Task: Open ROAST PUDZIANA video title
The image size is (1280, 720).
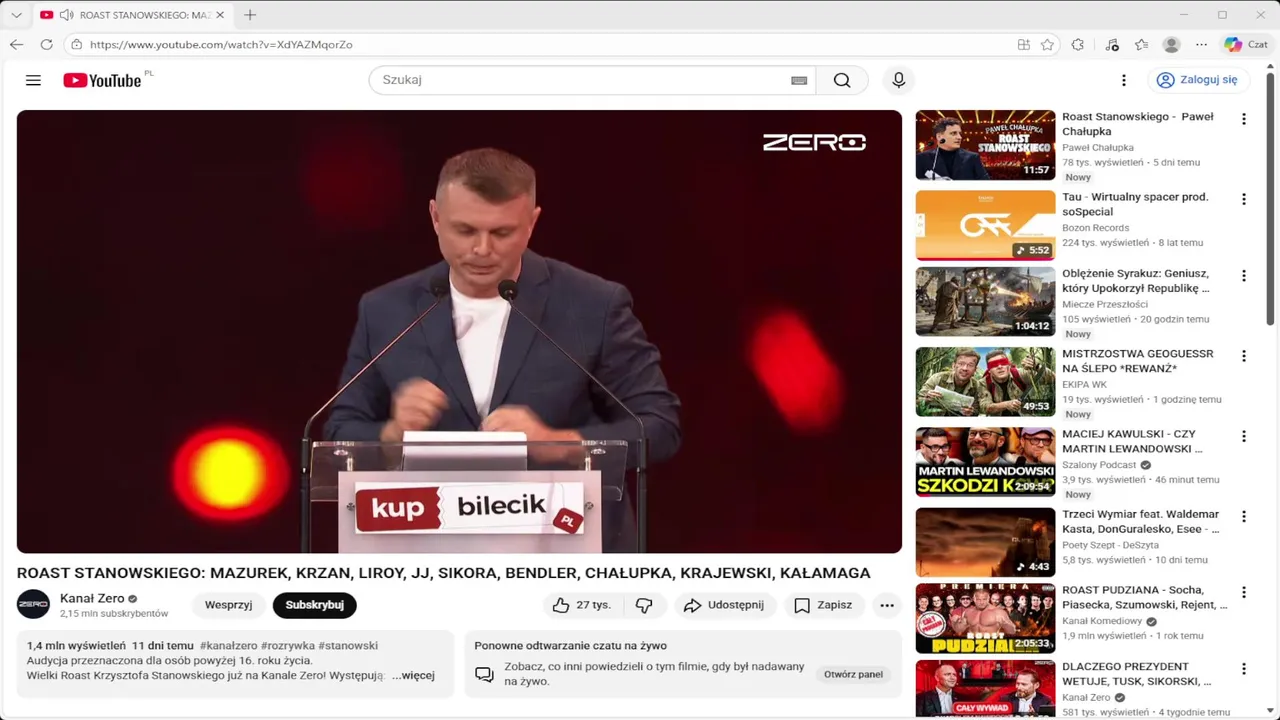Action: [x=1144, y=598]
